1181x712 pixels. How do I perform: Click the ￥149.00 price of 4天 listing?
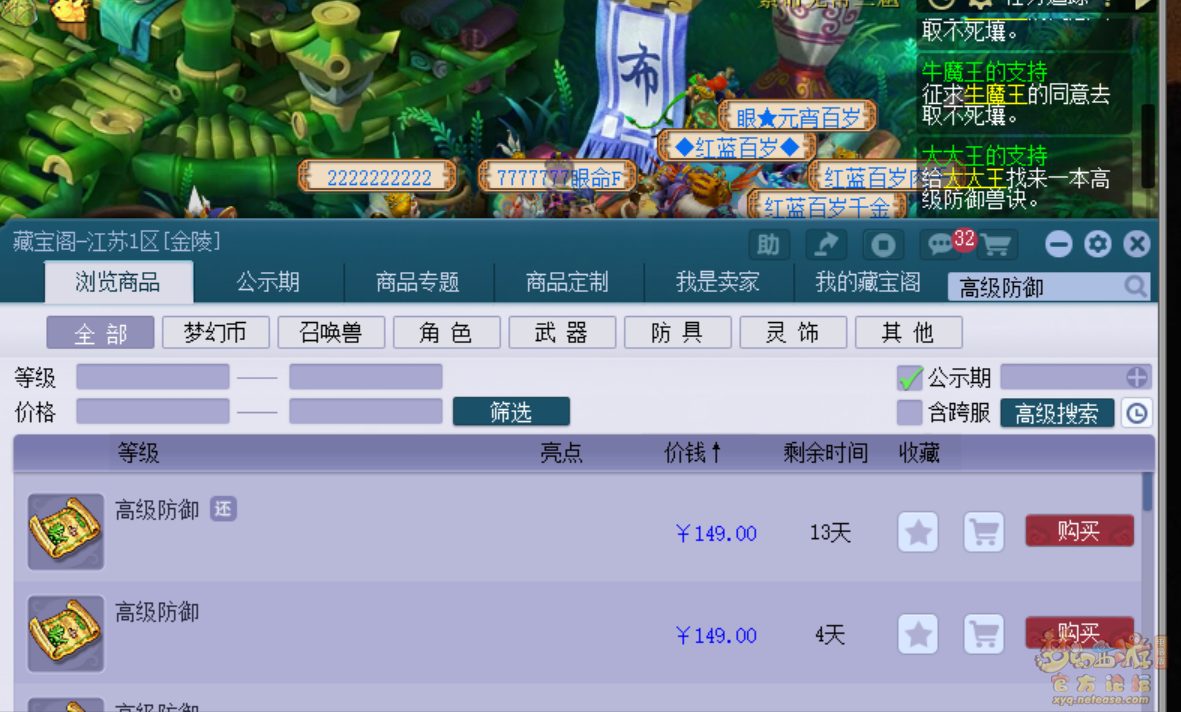[x=716, y=635]
